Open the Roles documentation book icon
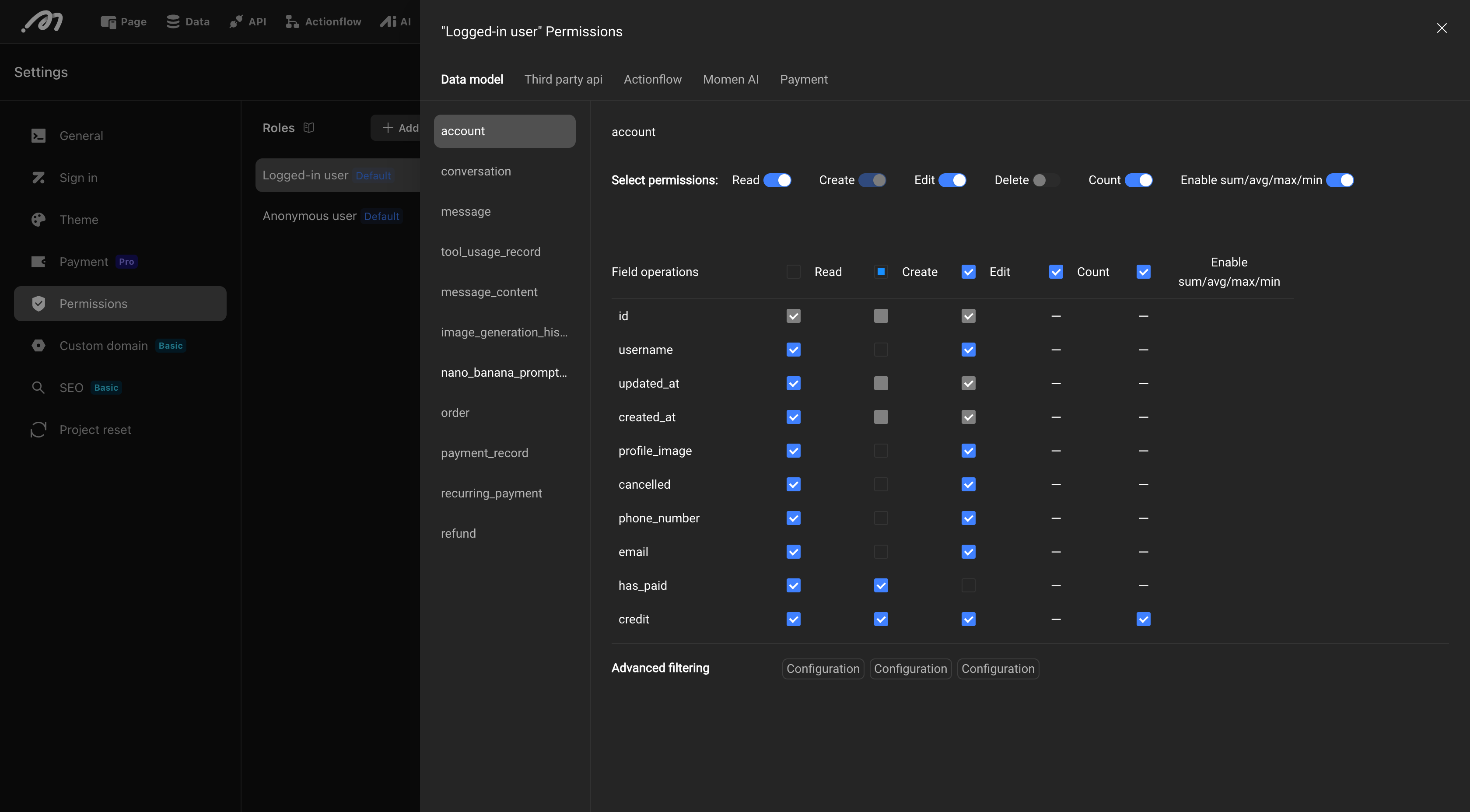 tap(309, 128)
